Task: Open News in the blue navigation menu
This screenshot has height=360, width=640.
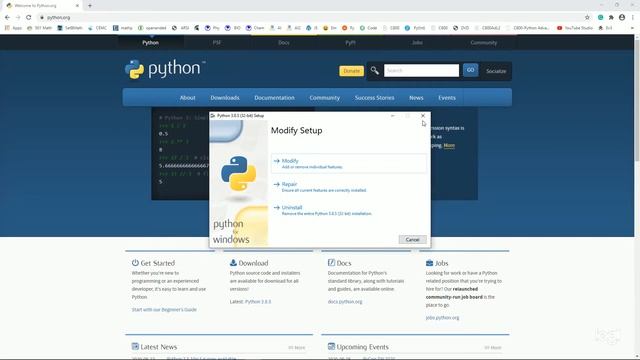Action: [x=416, y=98]
